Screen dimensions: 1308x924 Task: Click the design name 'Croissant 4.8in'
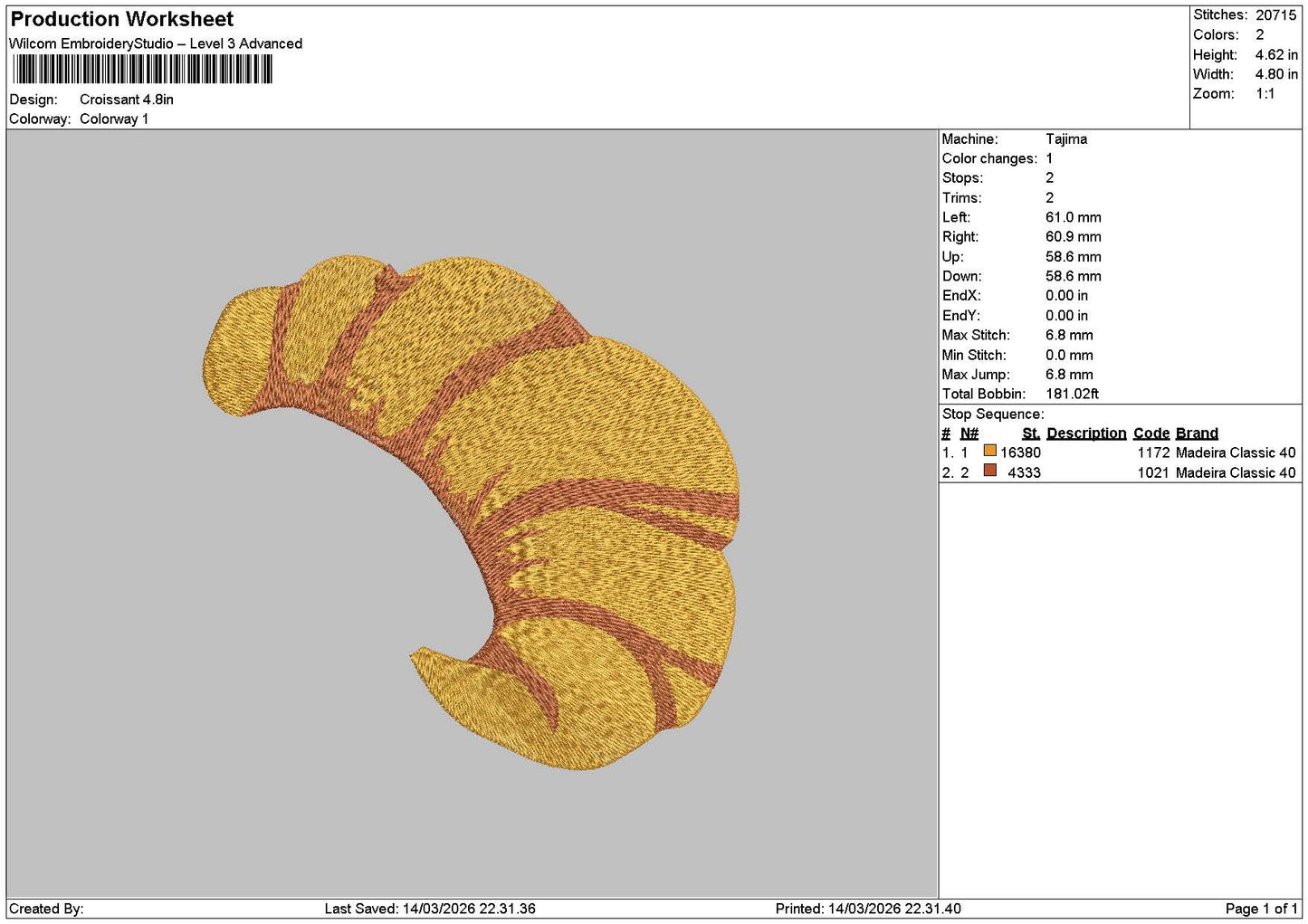[x=127, y=100]
